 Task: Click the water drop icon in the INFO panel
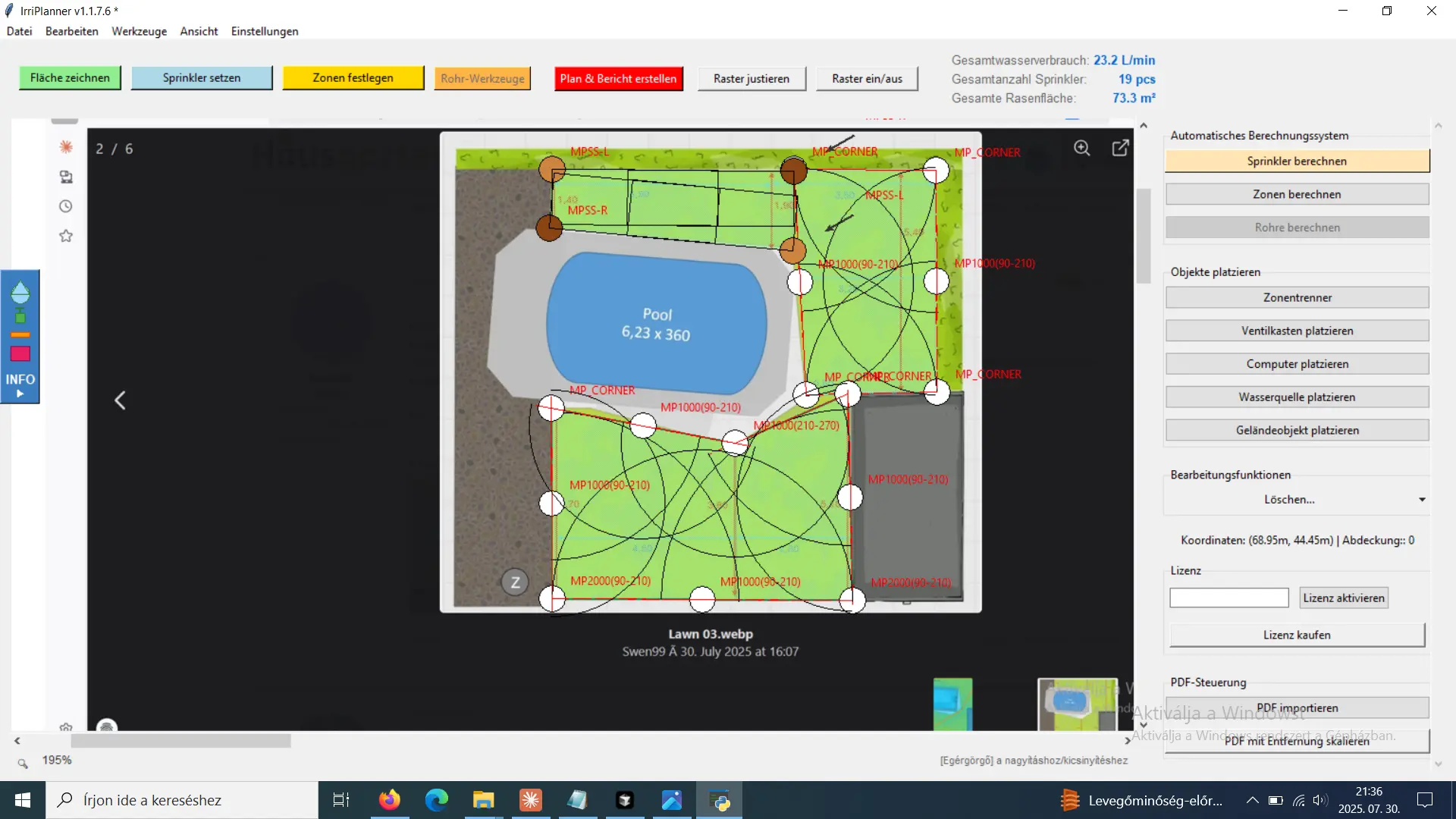(20, 292)
